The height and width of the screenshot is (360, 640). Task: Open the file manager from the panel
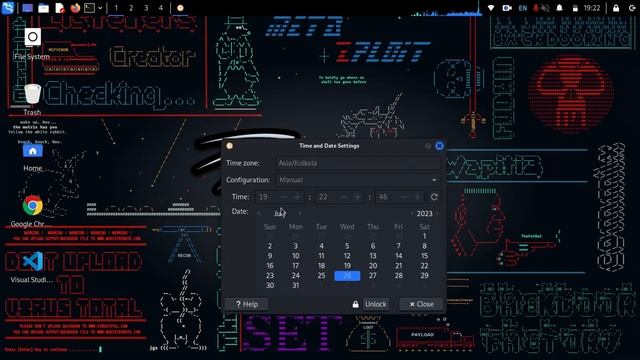click(x=44, y=8)
